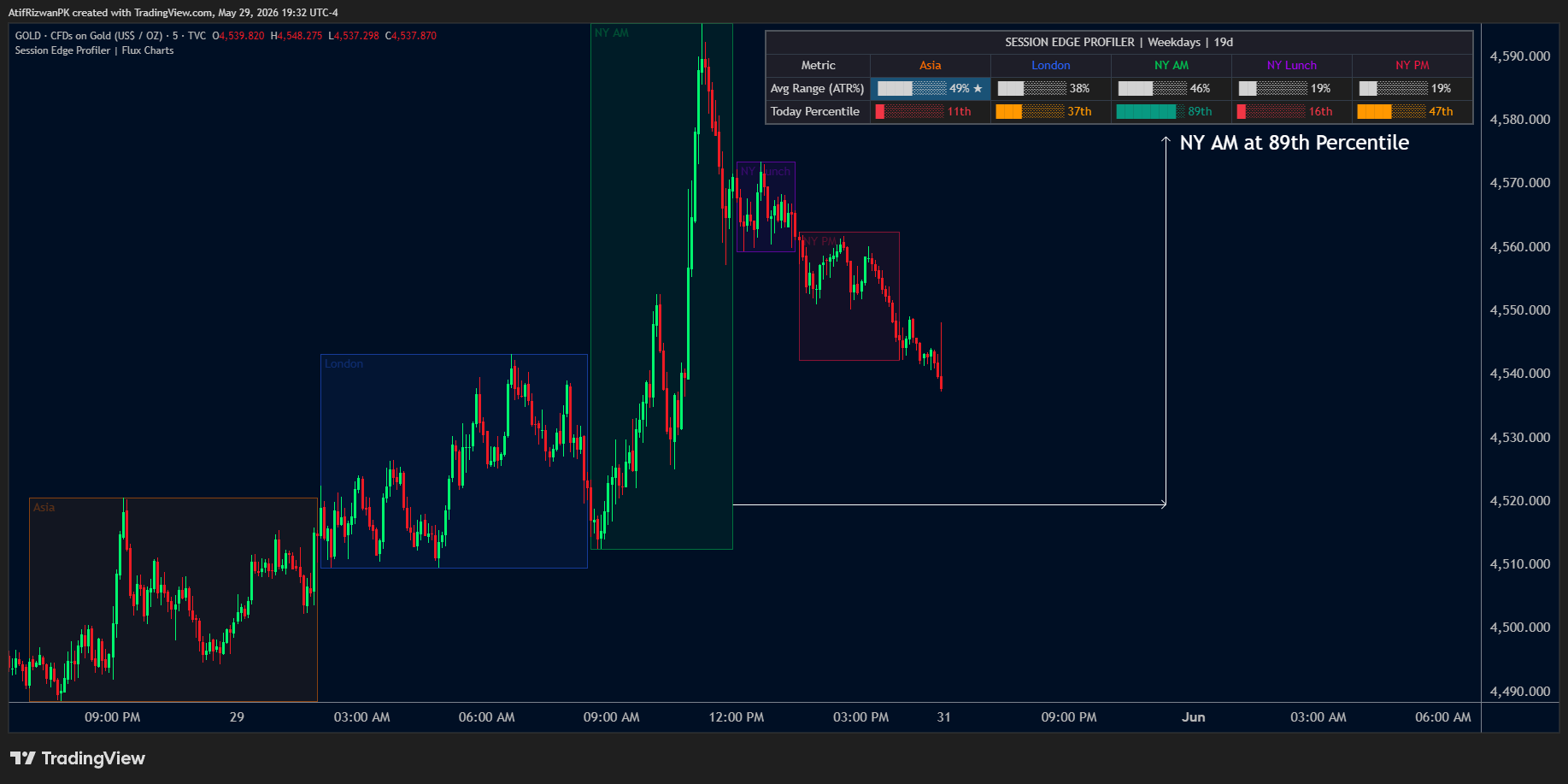Click the NY Lunch 16th percentile cell

(x=1292, y=111)
